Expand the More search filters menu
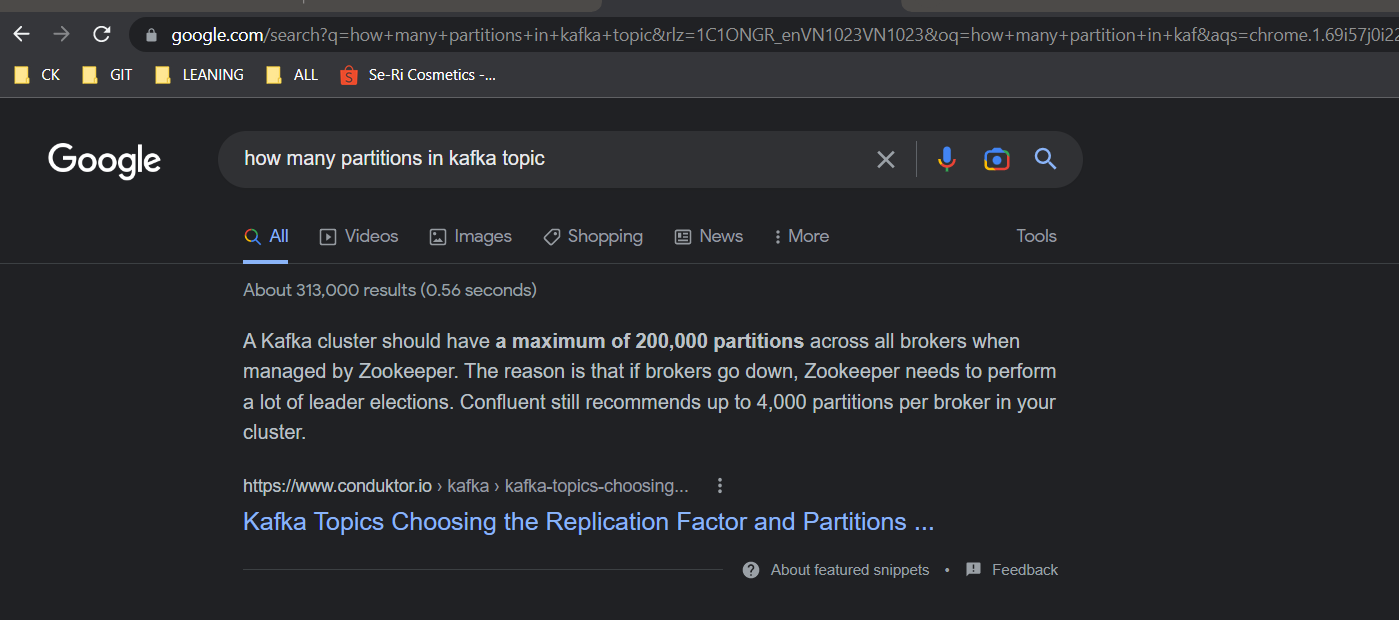 coord(801,237)
